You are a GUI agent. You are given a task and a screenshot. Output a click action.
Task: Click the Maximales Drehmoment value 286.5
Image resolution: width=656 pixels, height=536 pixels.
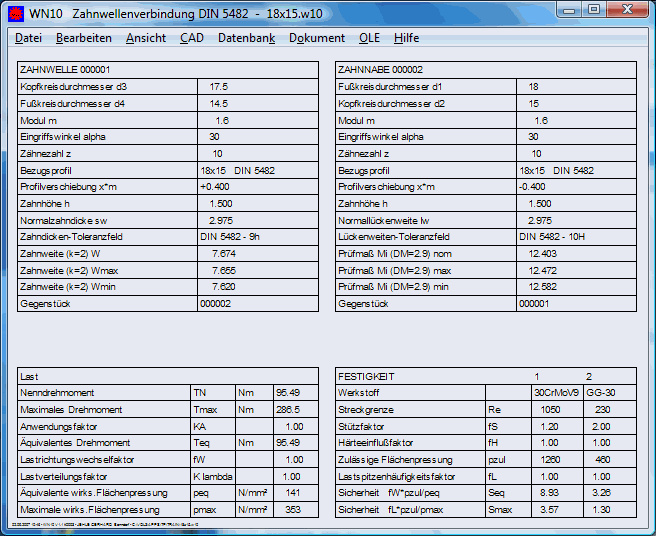click(287, 410)
